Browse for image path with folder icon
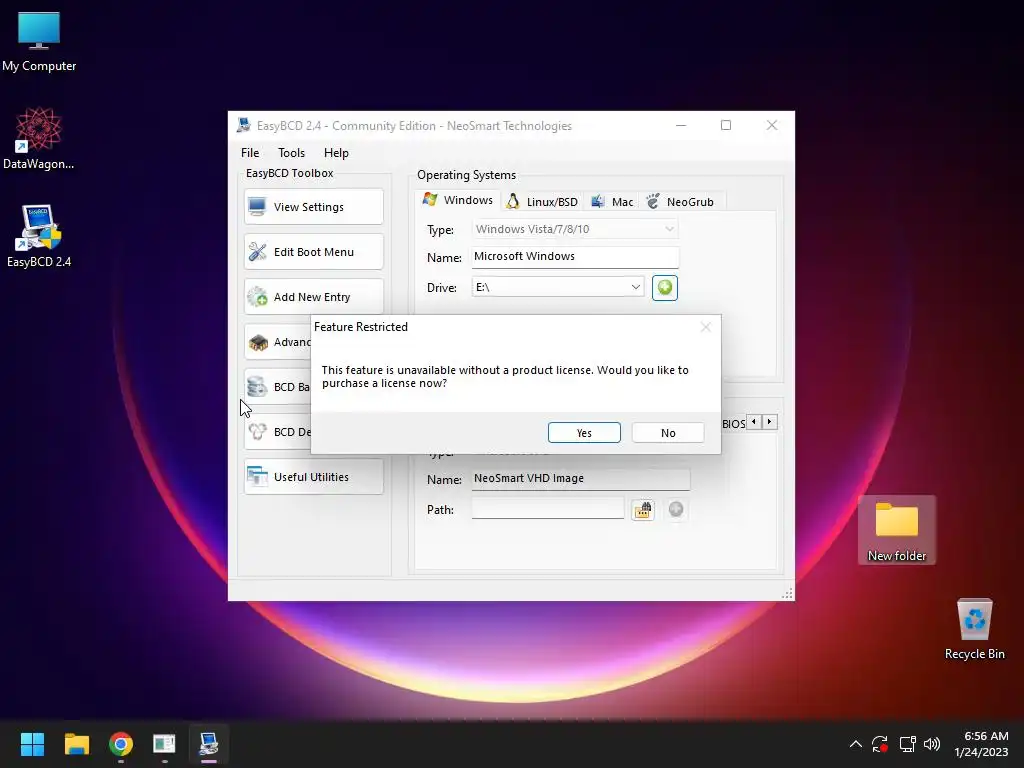This screenshot has height=768, width=1024. (643, 509)
